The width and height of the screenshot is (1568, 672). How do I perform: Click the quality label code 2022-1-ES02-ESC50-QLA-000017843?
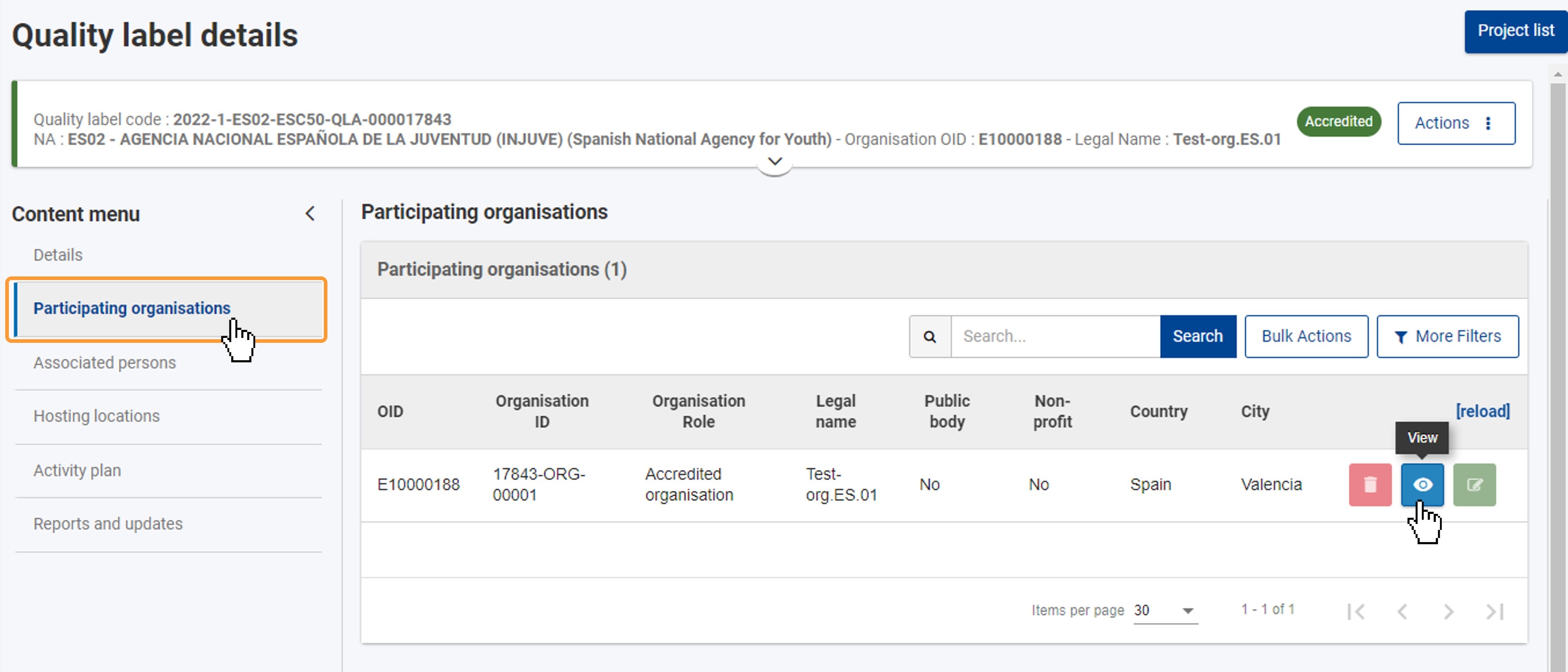[x=312, y=119]
